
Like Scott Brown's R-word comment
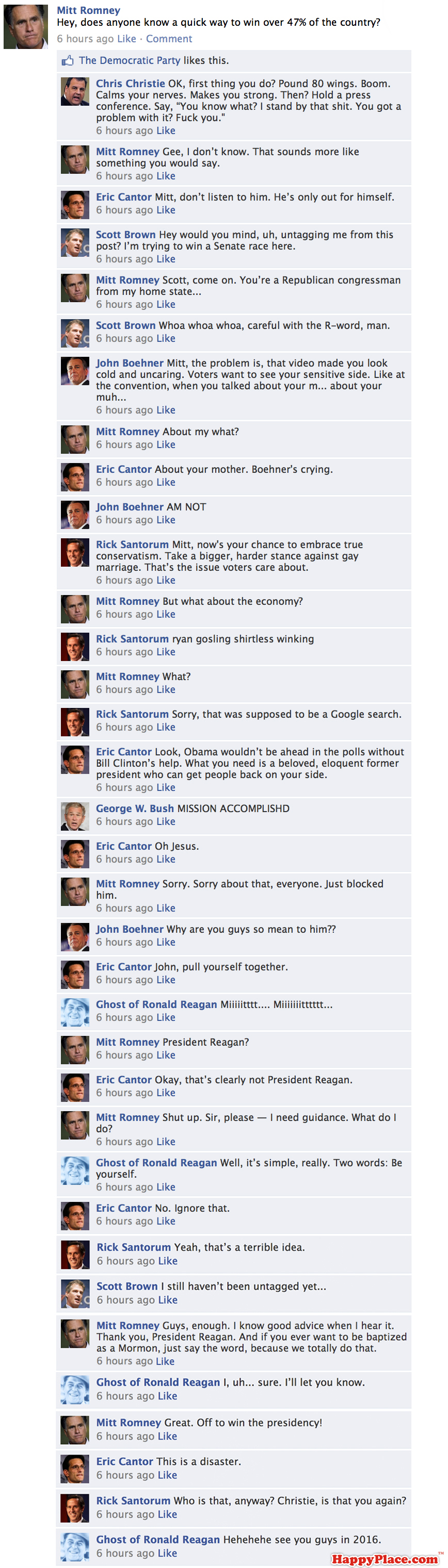coord(166,338)
